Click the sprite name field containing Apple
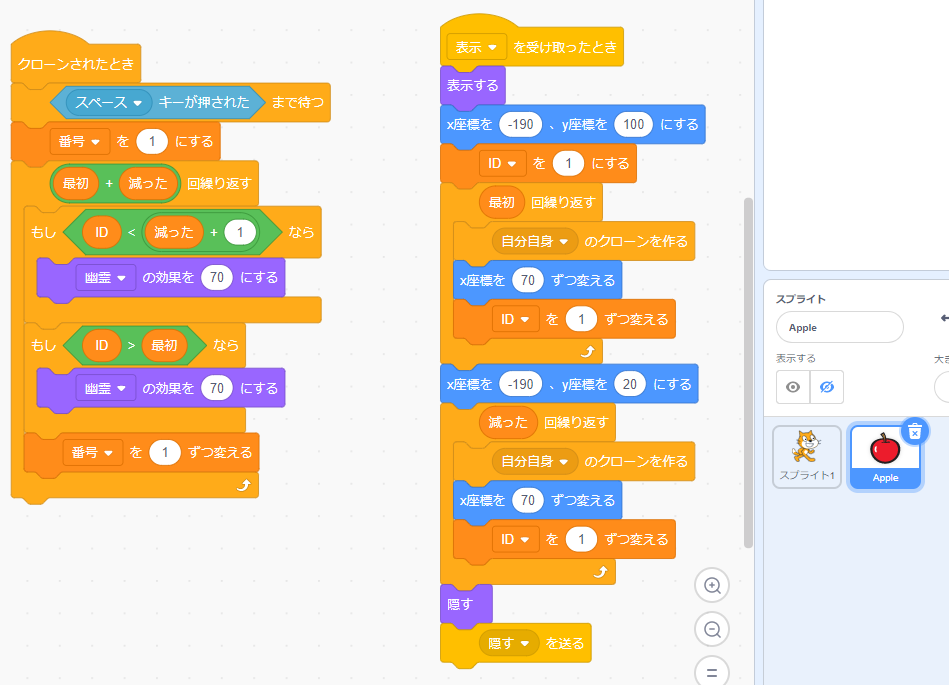 coord(839,327)
